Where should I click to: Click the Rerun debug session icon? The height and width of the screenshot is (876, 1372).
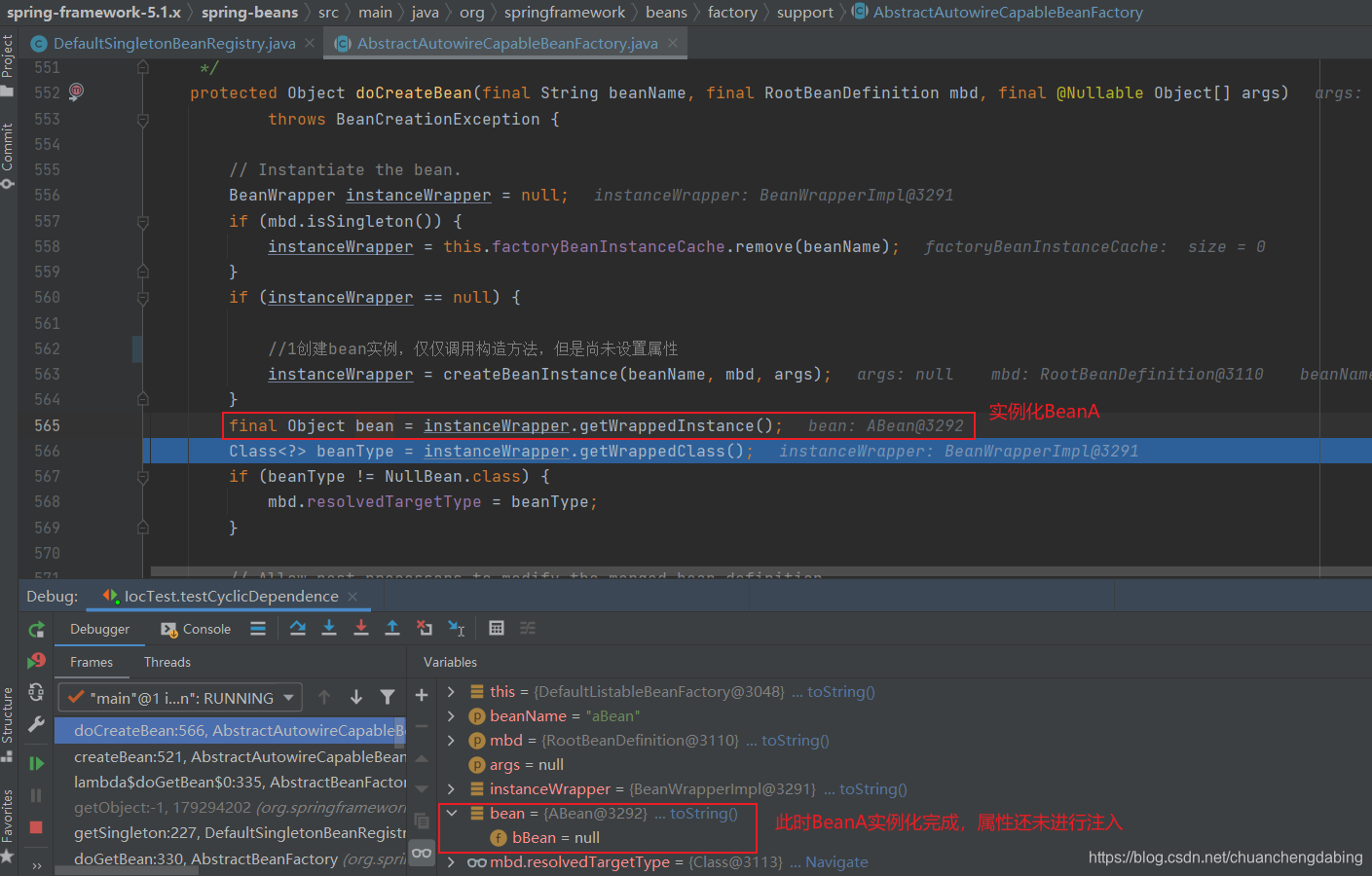(36, 630)
